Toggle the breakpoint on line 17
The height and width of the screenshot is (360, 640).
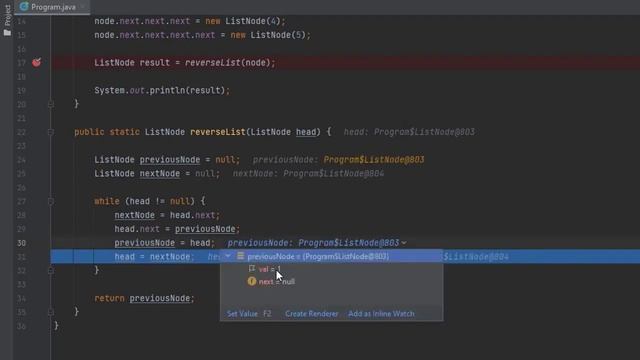[x=36, y=62]
